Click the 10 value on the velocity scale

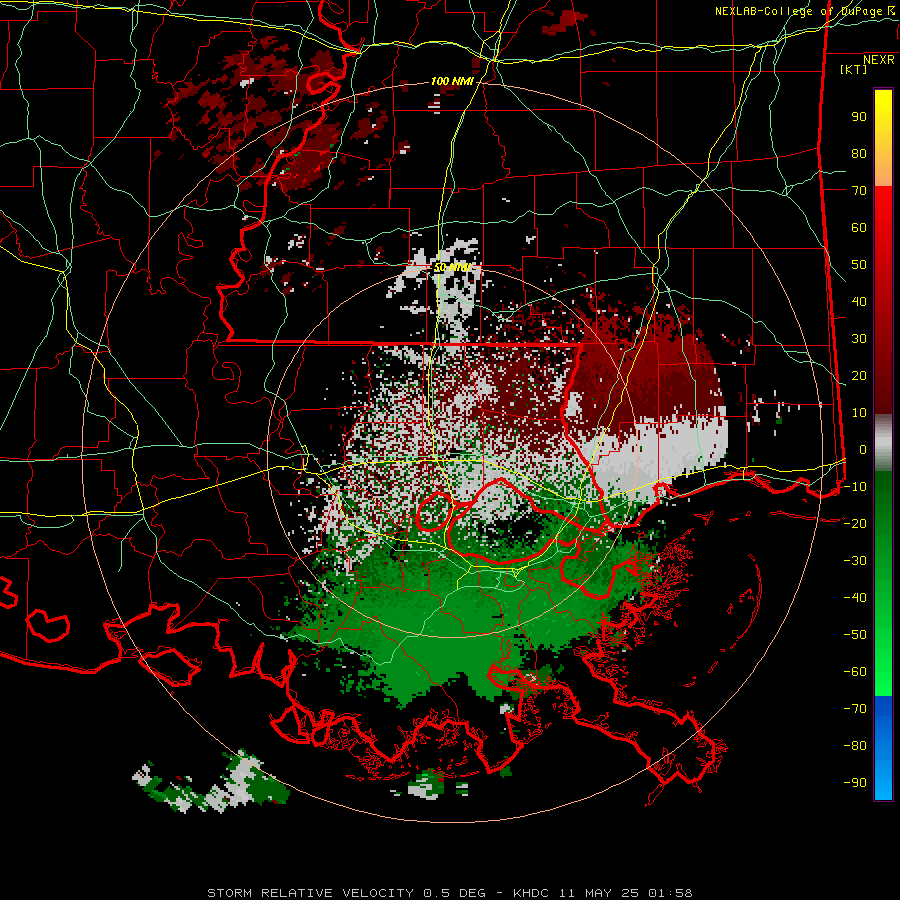coord(859,413)
